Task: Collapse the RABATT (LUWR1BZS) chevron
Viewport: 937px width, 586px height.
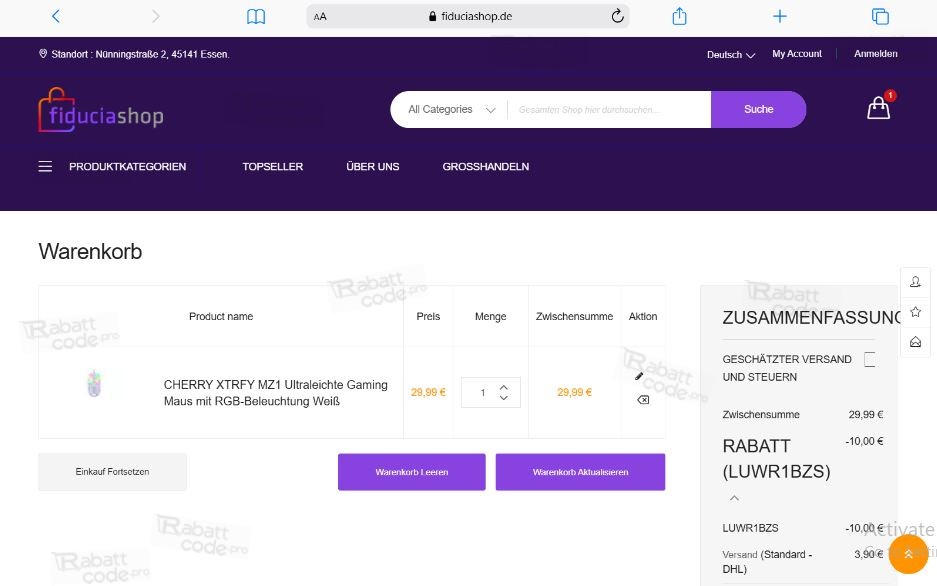Action: point(734,498)
